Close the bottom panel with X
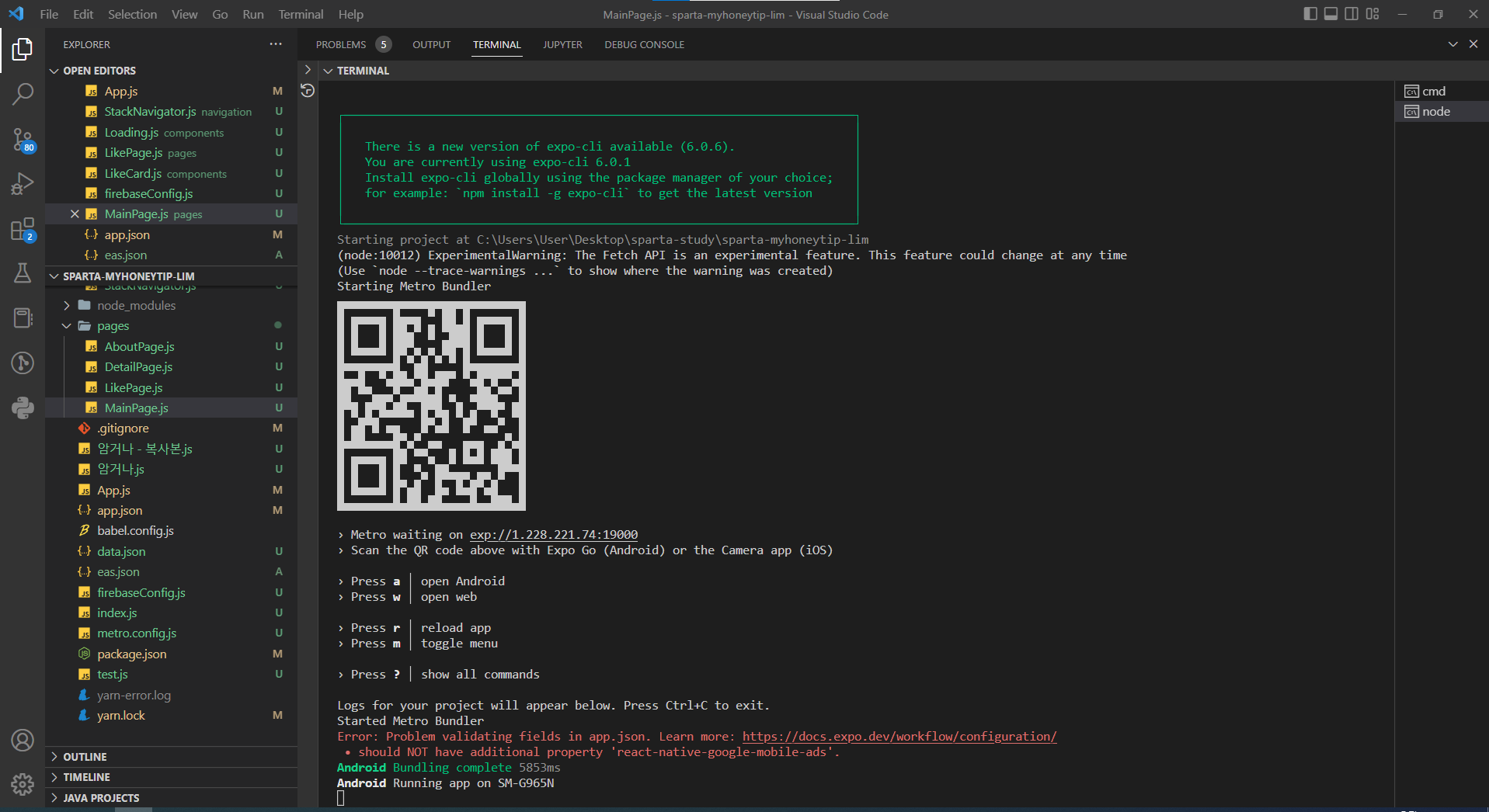Viewport: 1489px width, 812px height. click(x=1473, y=44)
